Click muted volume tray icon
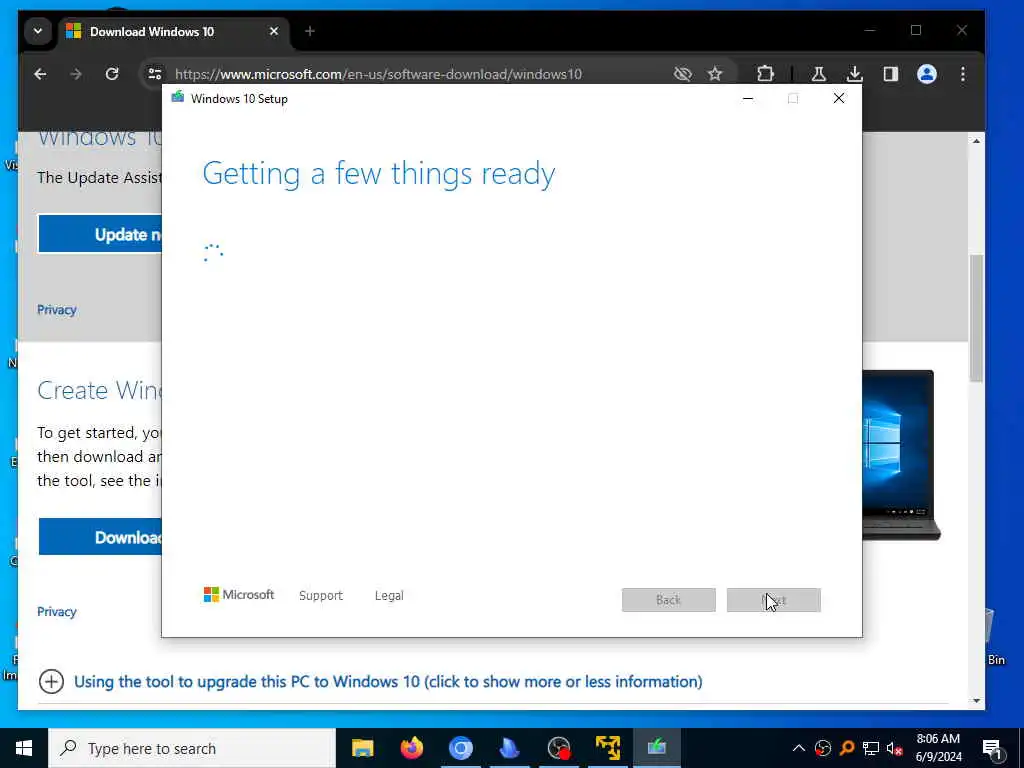The image size is (1024, 768). (x=895, y=748)
